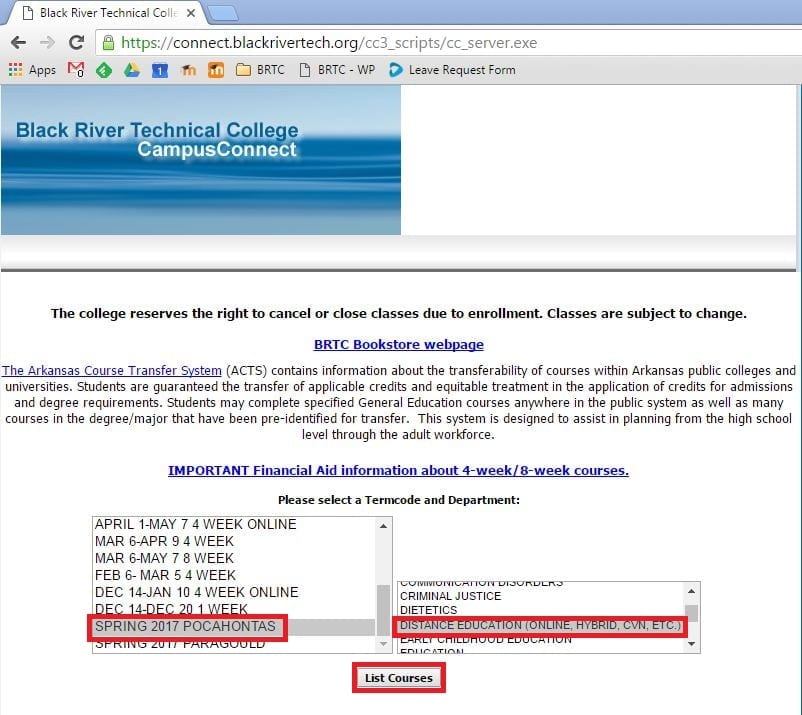Open the Apps grid bookmark

(32, 70)
